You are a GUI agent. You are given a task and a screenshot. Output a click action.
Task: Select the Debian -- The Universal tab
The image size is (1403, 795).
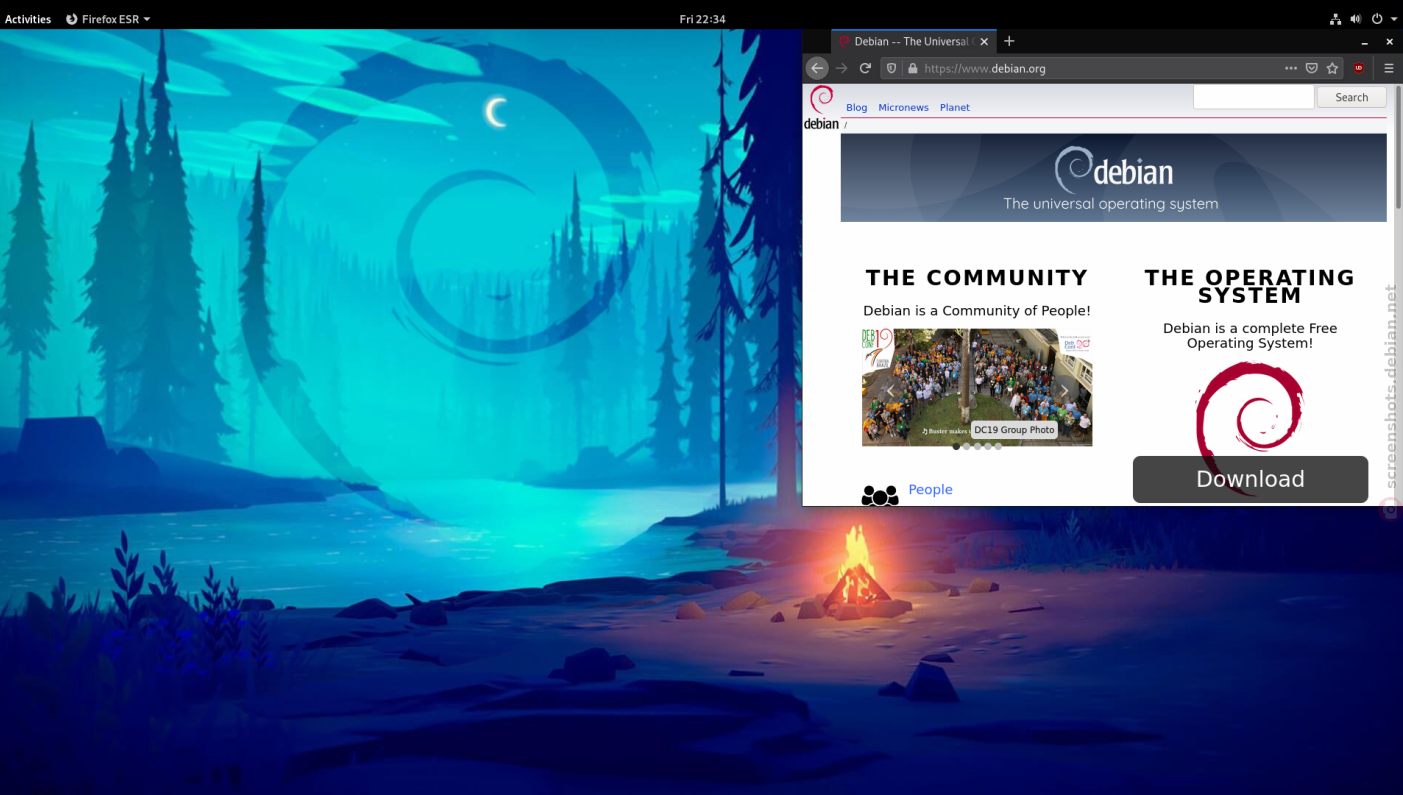tap(914, 42)
